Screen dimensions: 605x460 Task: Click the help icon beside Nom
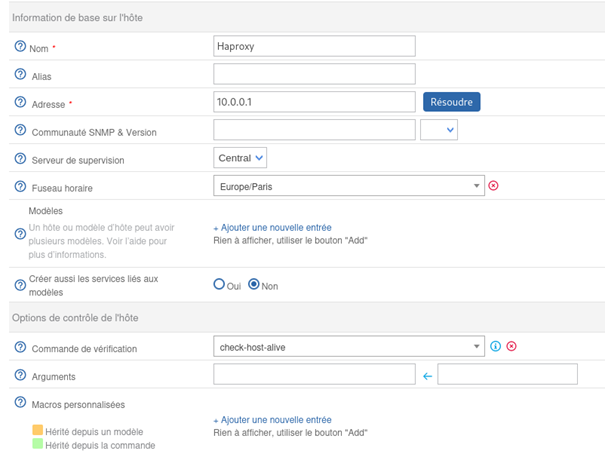(20, 47)
